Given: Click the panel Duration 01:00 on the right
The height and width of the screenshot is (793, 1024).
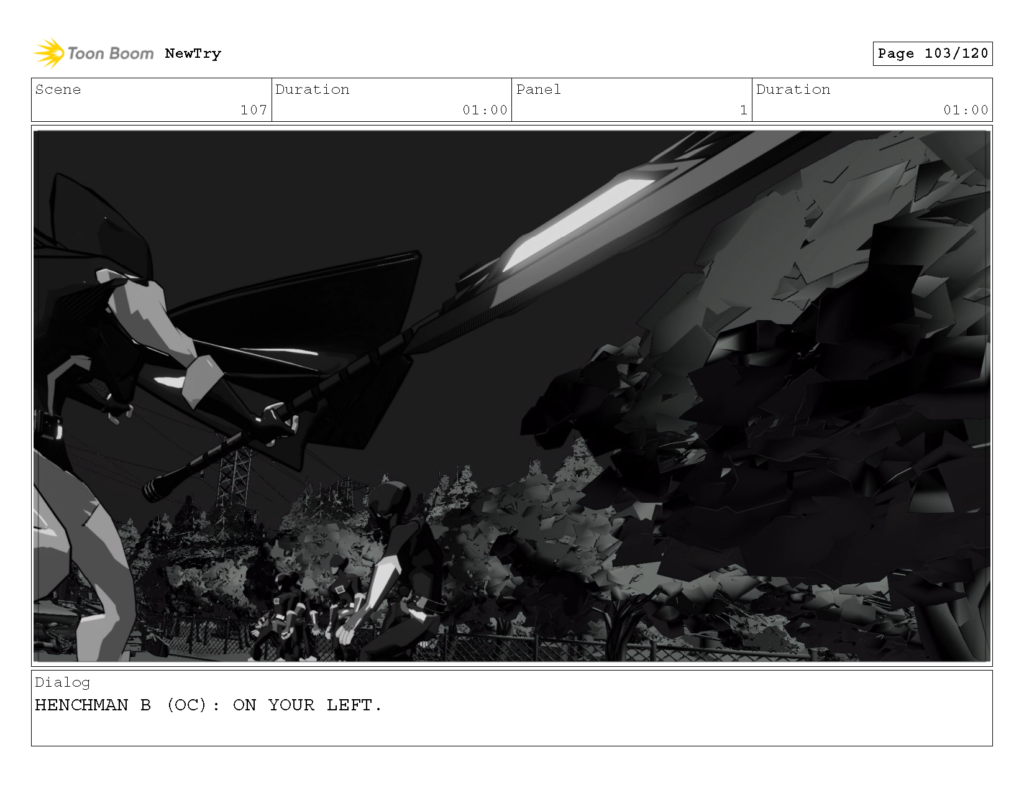Looking at the screenshot, I should [x=967, y=111].
